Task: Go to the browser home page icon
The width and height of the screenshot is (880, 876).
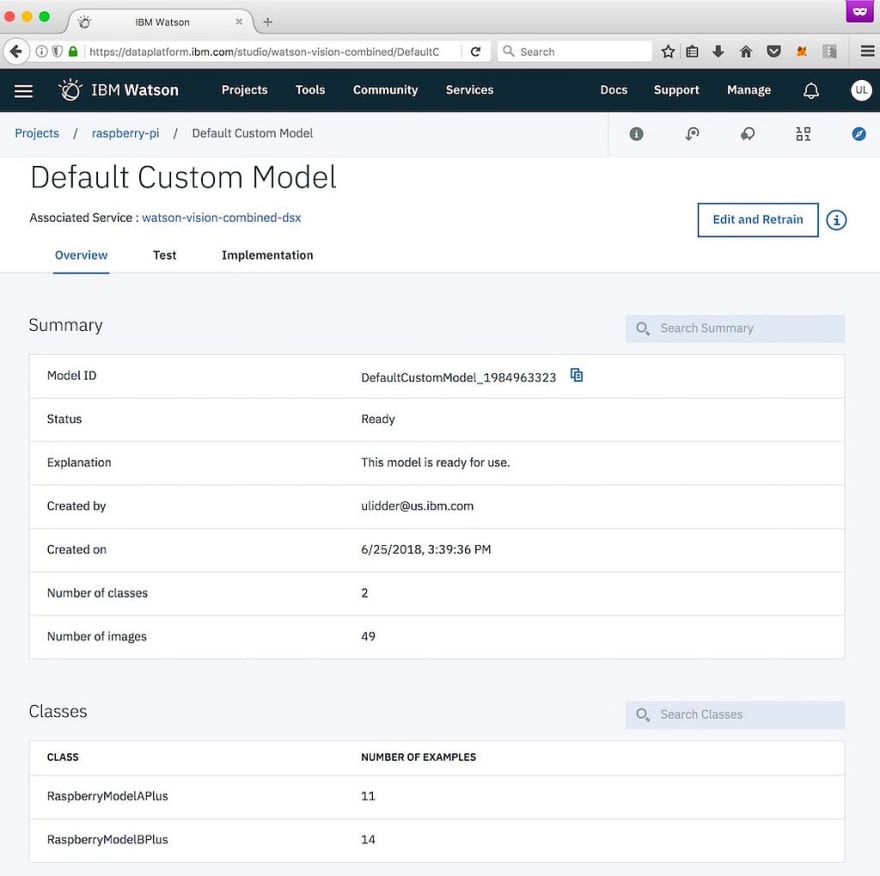Action: click(x=745, y=52)
